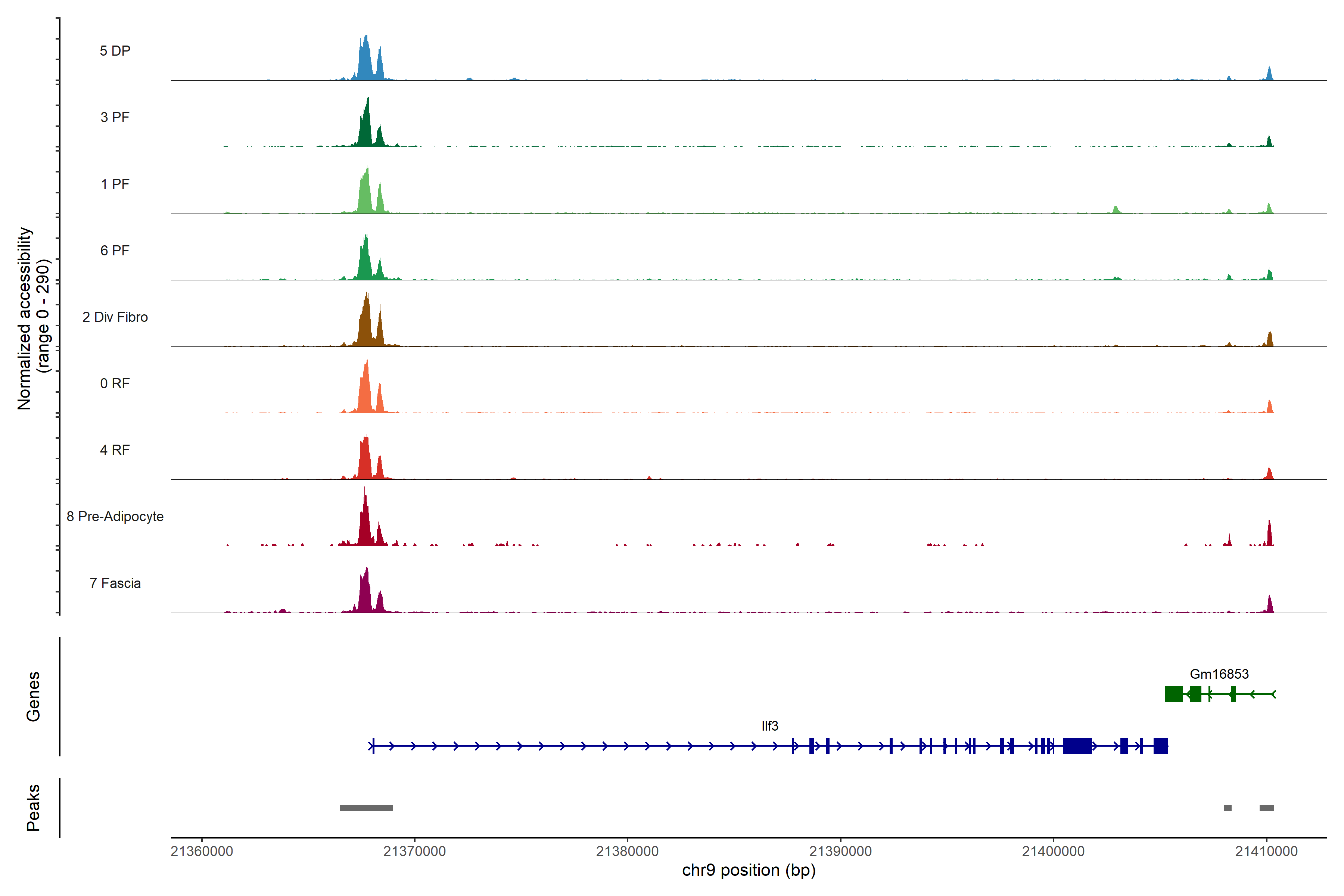Click the large blue Ilf3 exon block
This screenshot has height=896, width=1344.
point(1077,746)
